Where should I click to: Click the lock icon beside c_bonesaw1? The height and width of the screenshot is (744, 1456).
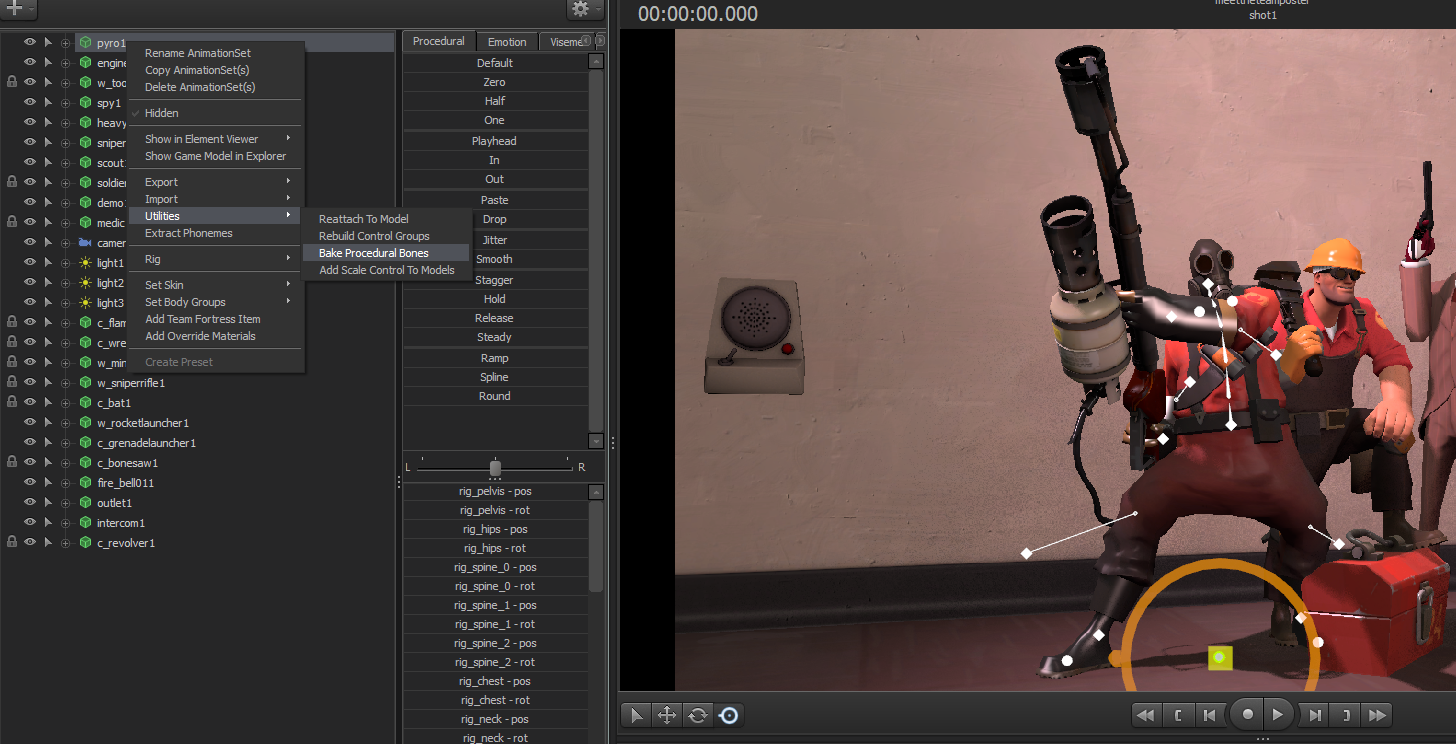[12, 463]
